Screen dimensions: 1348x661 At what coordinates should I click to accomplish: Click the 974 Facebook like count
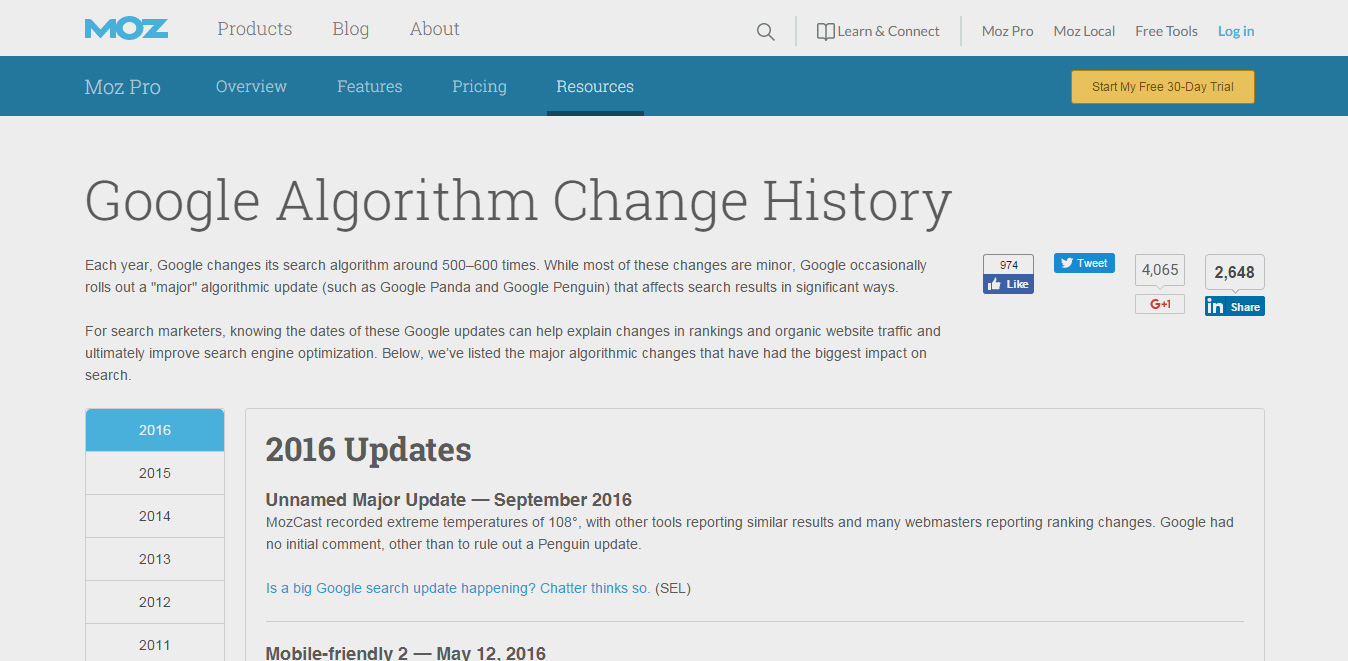click(x=1008, y=265)
